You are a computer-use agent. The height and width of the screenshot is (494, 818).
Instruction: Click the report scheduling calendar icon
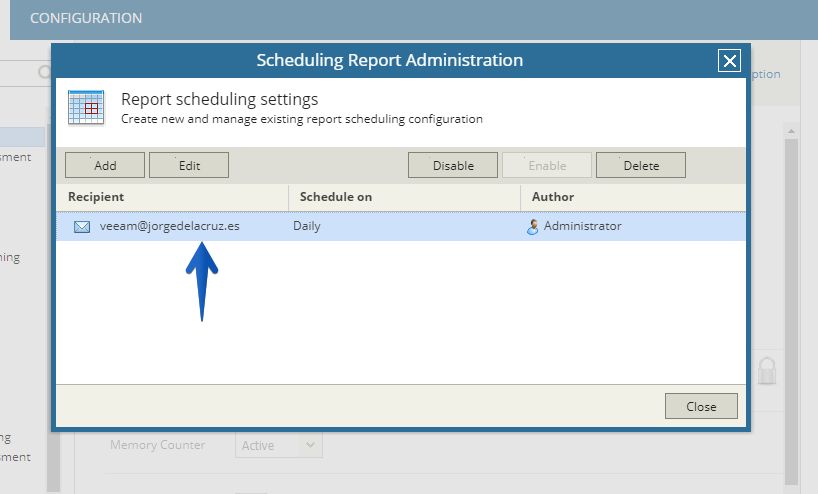coord(86,108)
